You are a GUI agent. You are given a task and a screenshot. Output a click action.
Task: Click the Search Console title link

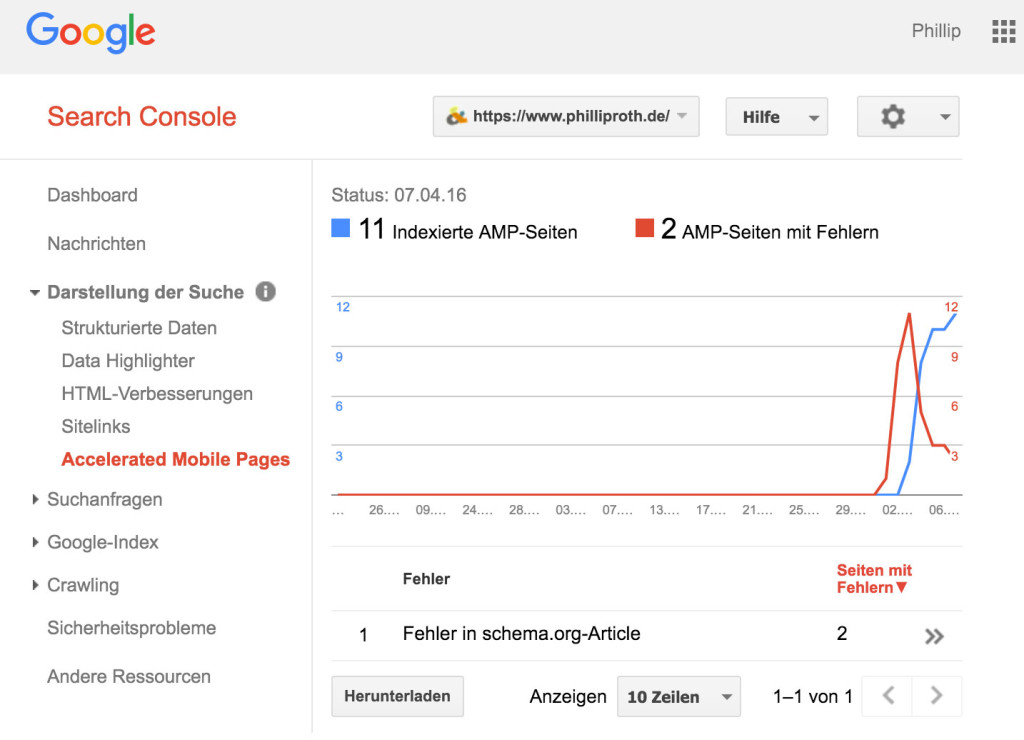point(142,116)
